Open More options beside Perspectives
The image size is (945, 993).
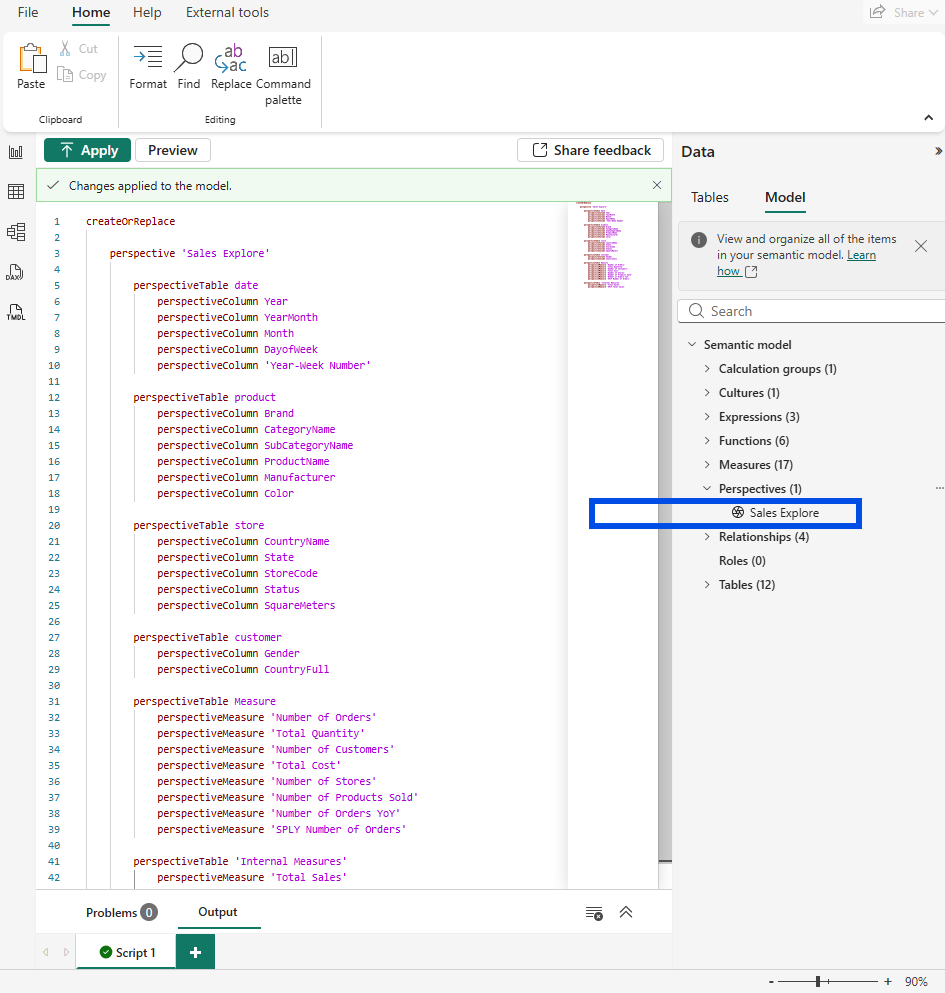pyautogui.click(x=939, y=488)
